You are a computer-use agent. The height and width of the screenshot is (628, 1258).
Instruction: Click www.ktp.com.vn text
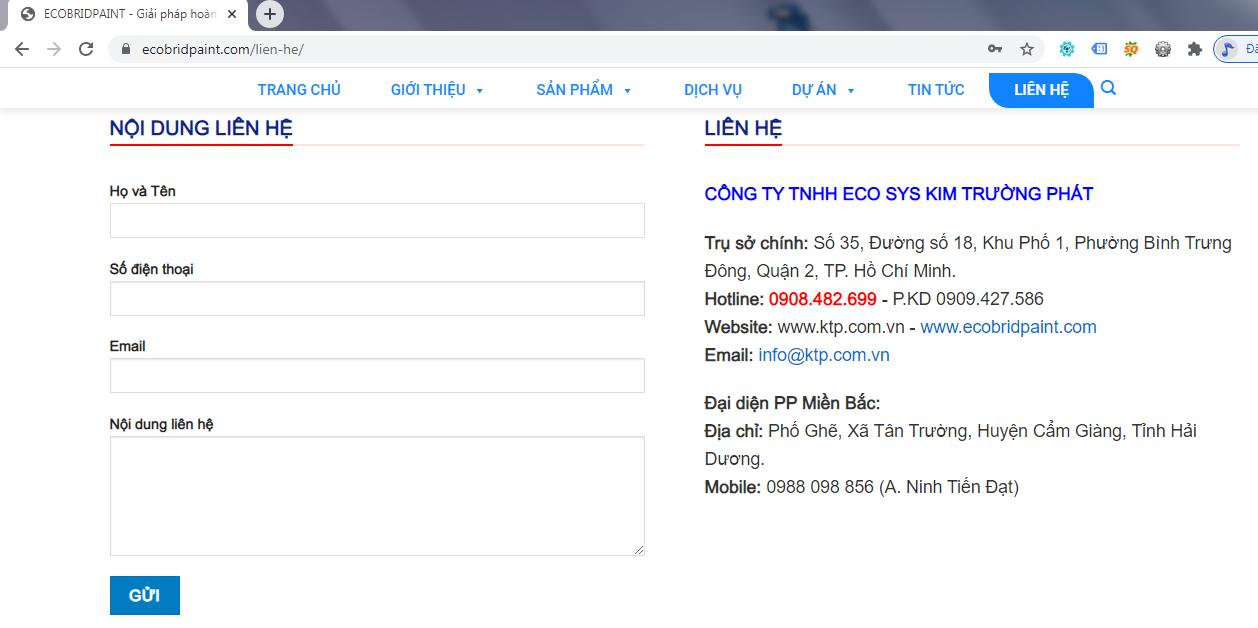[841, 327]
